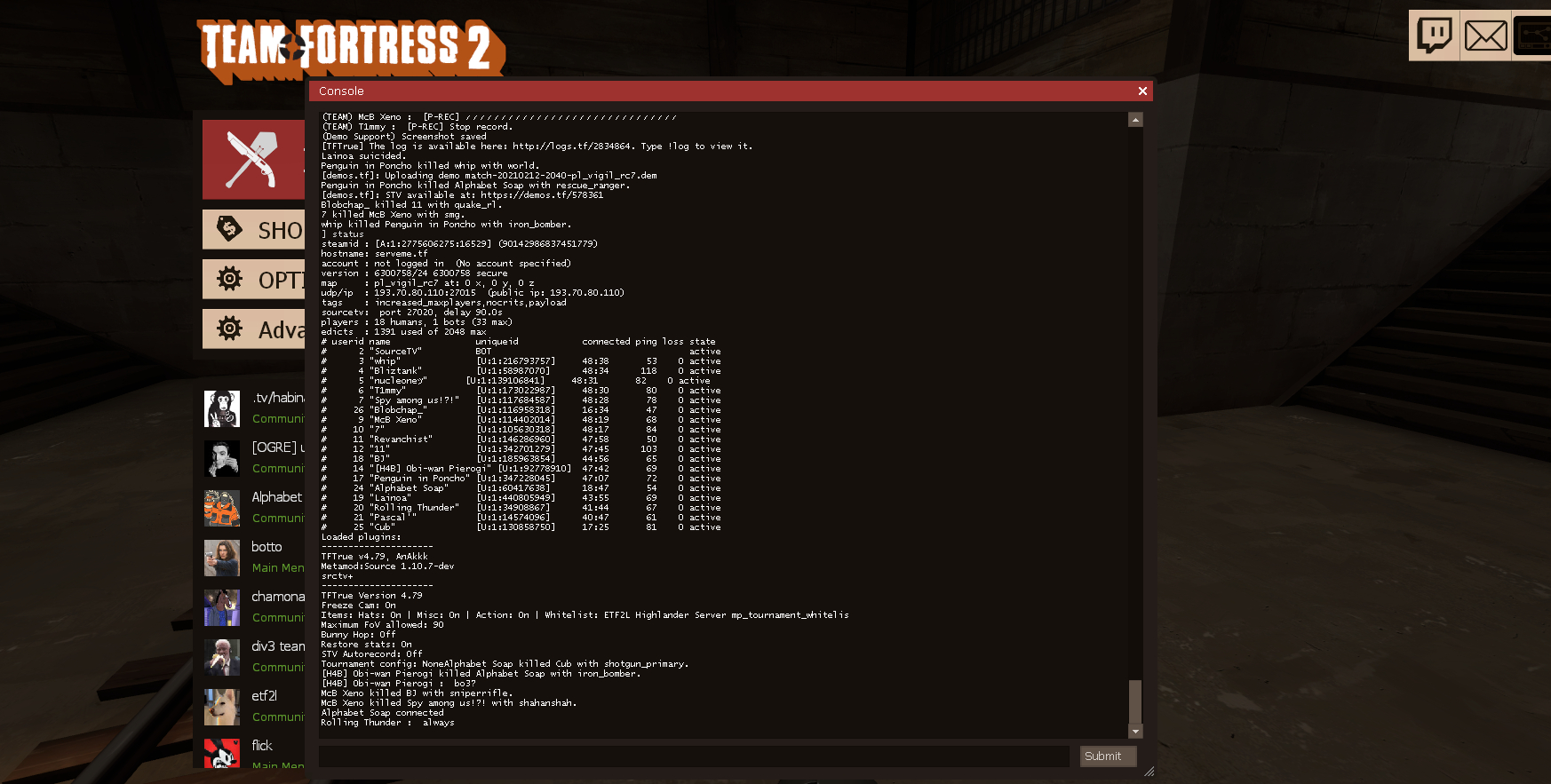Click the Submit button in the console
The image size is (1551, 784).
pos(1108,756)
